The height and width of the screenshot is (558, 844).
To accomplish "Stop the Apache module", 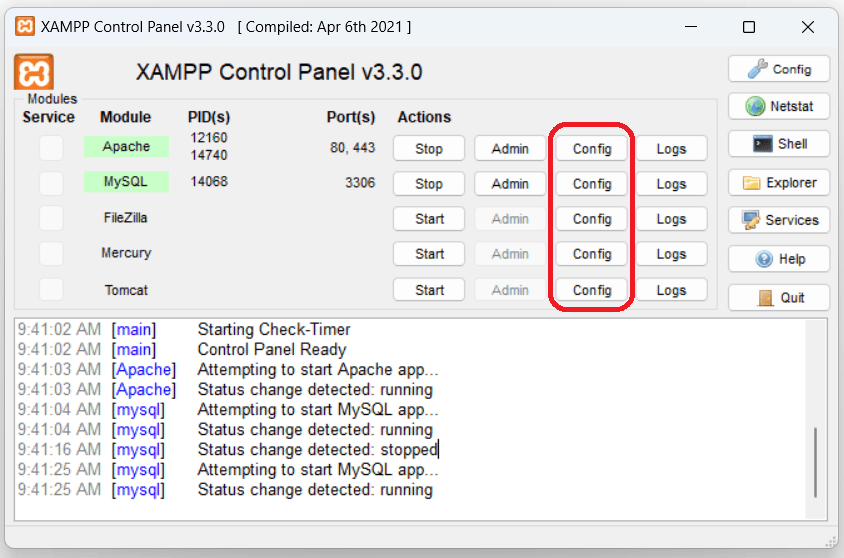I will (428, 149).
